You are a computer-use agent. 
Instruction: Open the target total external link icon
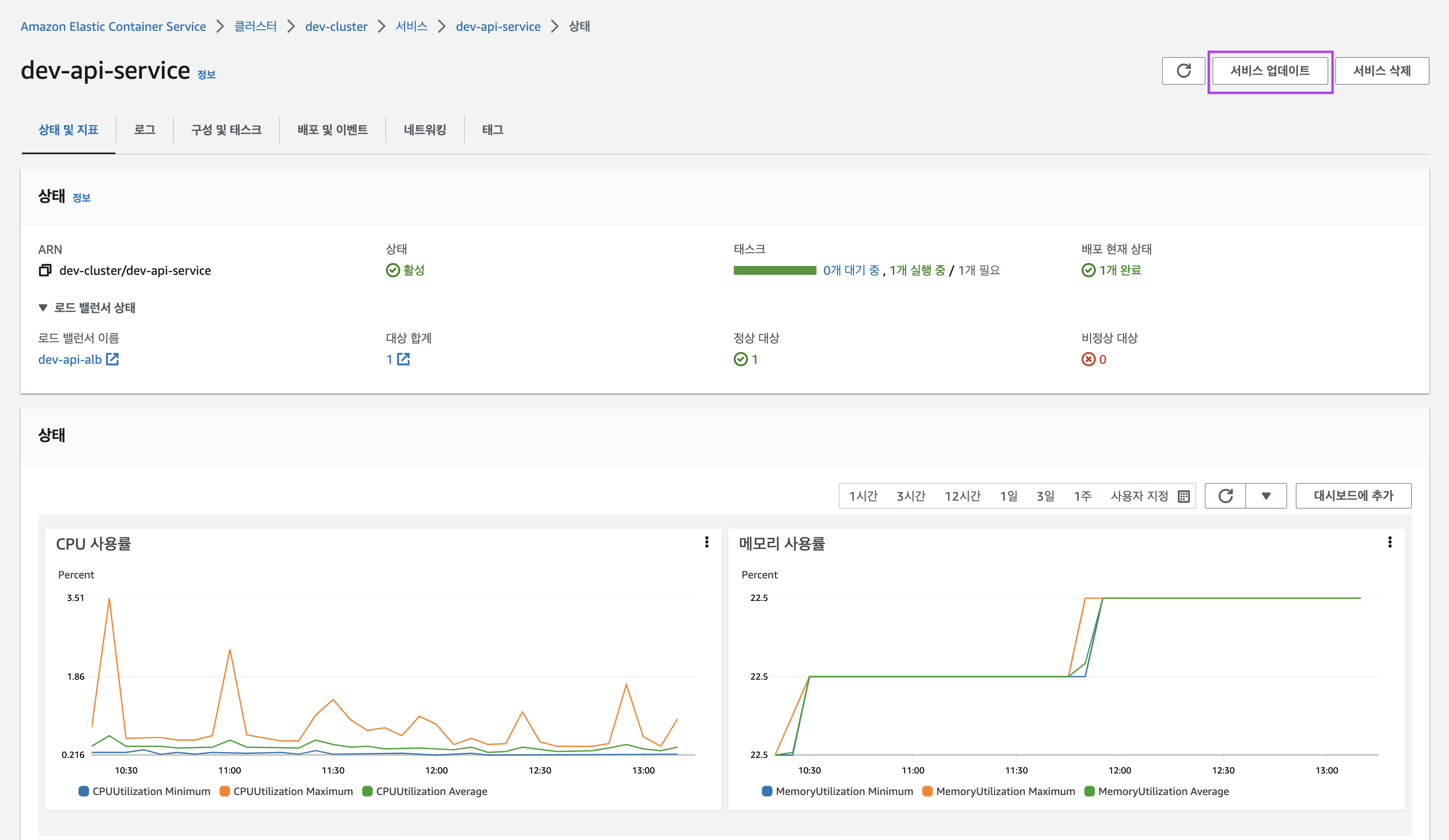click(x=404, y=359)
